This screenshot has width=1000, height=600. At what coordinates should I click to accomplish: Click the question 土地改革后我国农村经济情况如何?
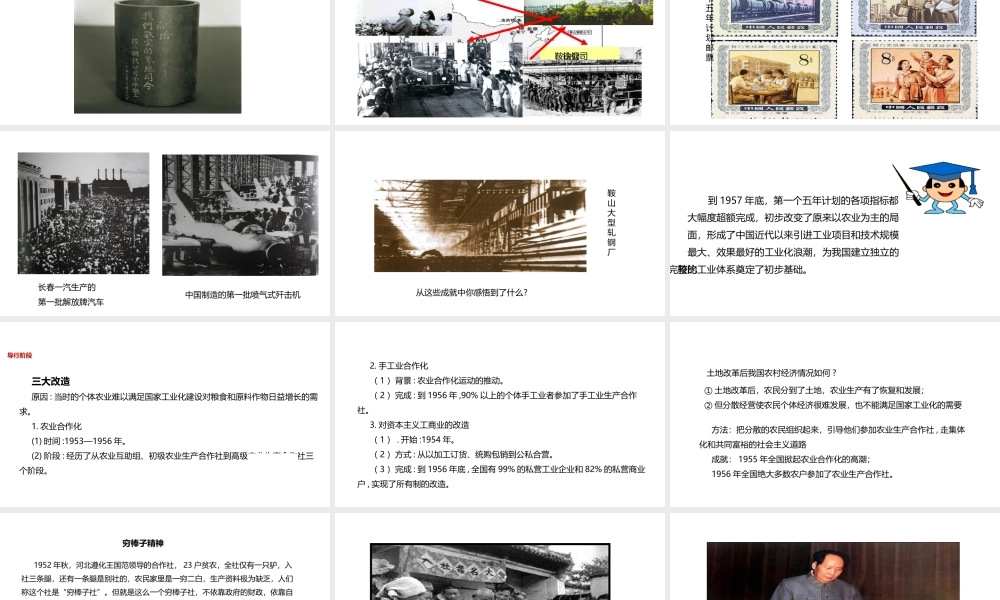point(771,372)
